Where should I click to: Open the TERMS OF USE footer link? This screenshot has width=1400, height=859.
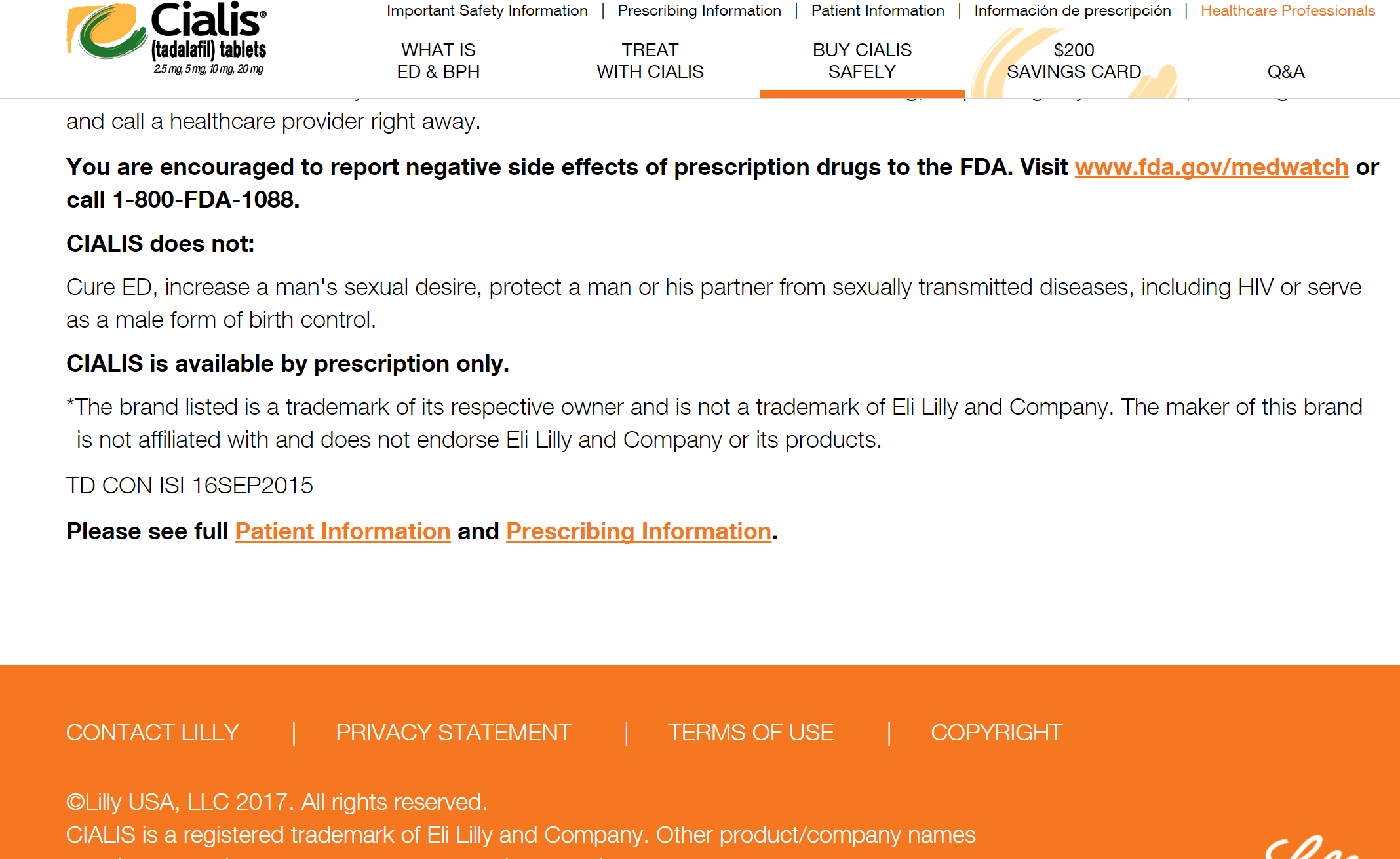click(750, 733)
